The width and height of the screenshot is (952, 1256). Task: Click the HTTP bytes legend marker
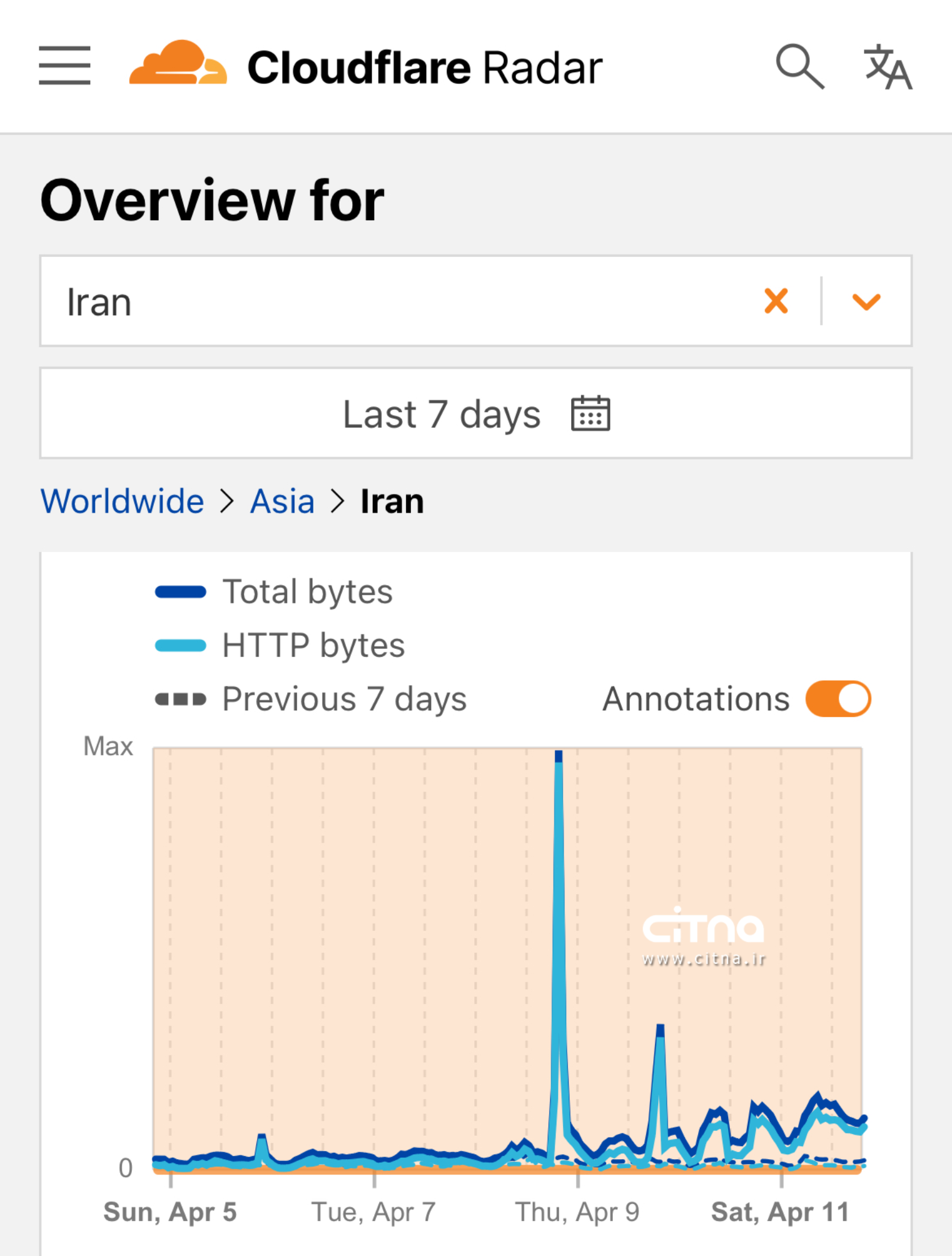[179, 645]
